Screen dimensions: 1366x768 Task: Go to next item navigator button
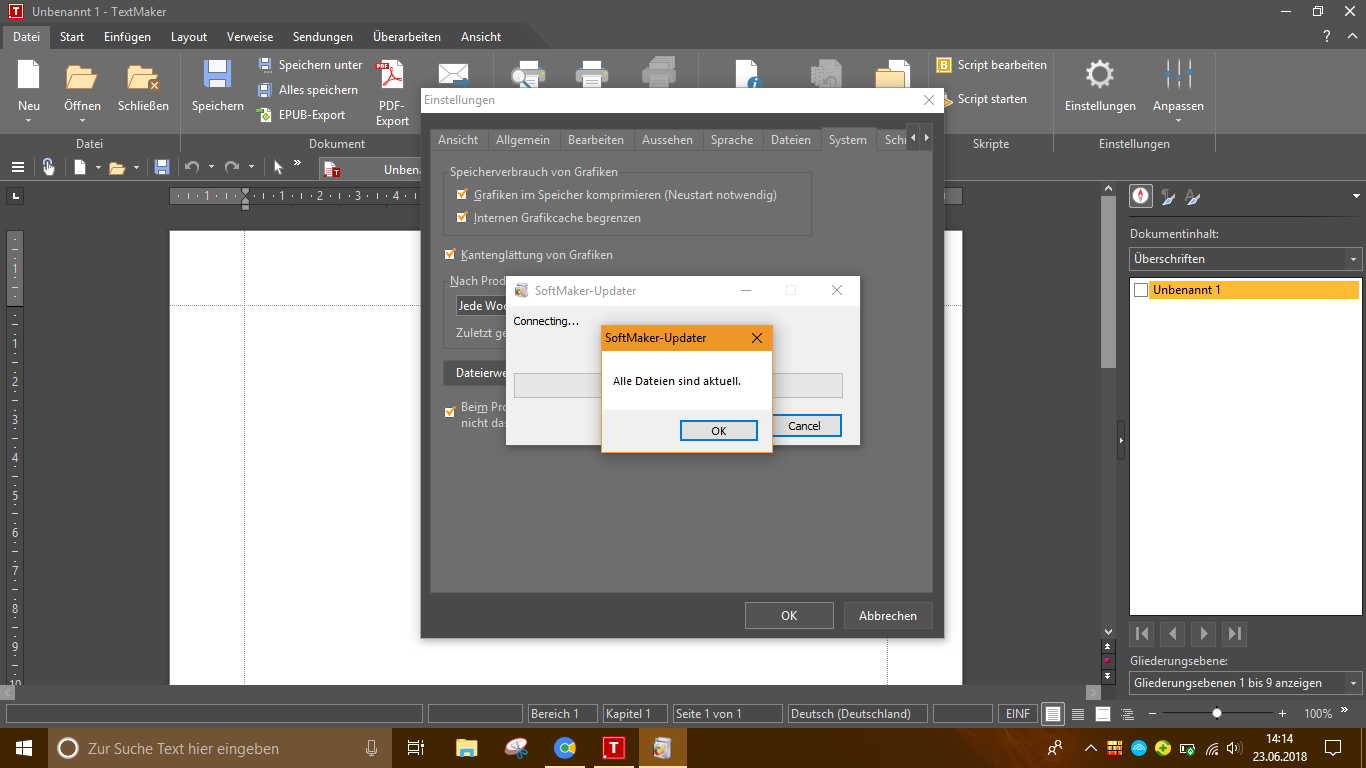click(1204, 633)
